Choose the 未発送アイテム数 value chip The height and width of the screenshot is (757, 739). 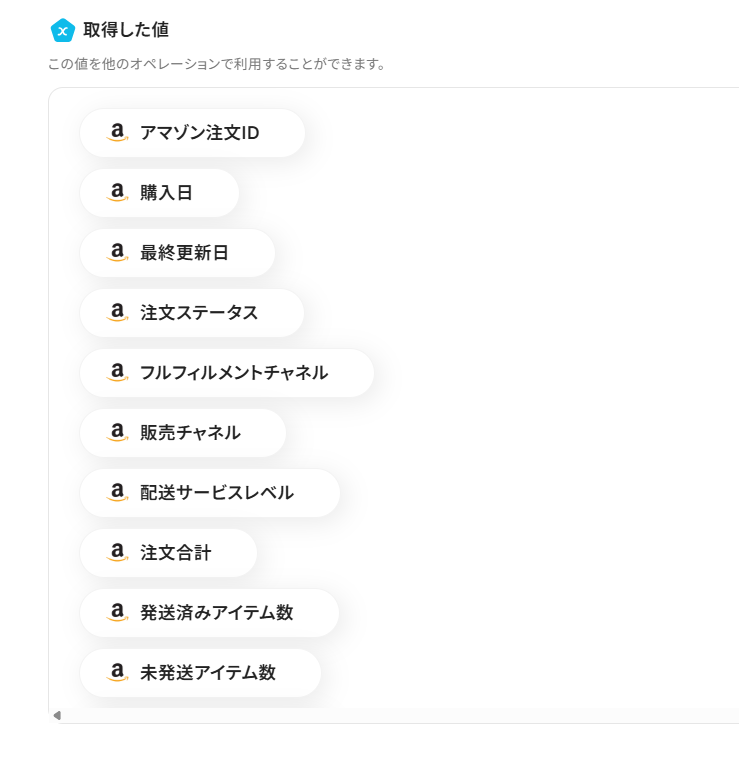pos(200,673)
